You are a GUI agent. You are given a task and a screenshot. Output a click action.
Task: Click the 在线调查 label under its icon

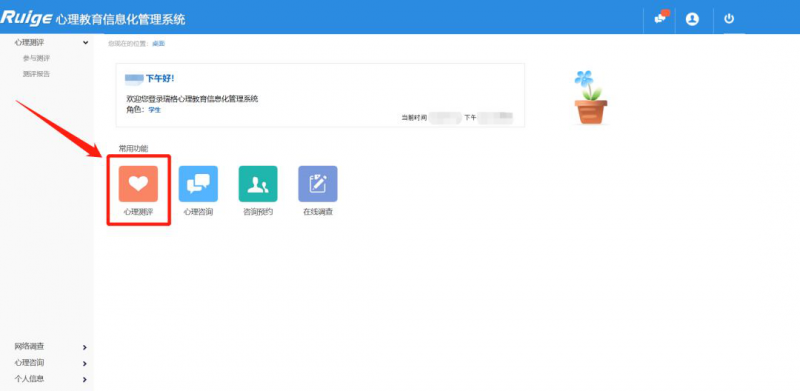coord(318,212)
